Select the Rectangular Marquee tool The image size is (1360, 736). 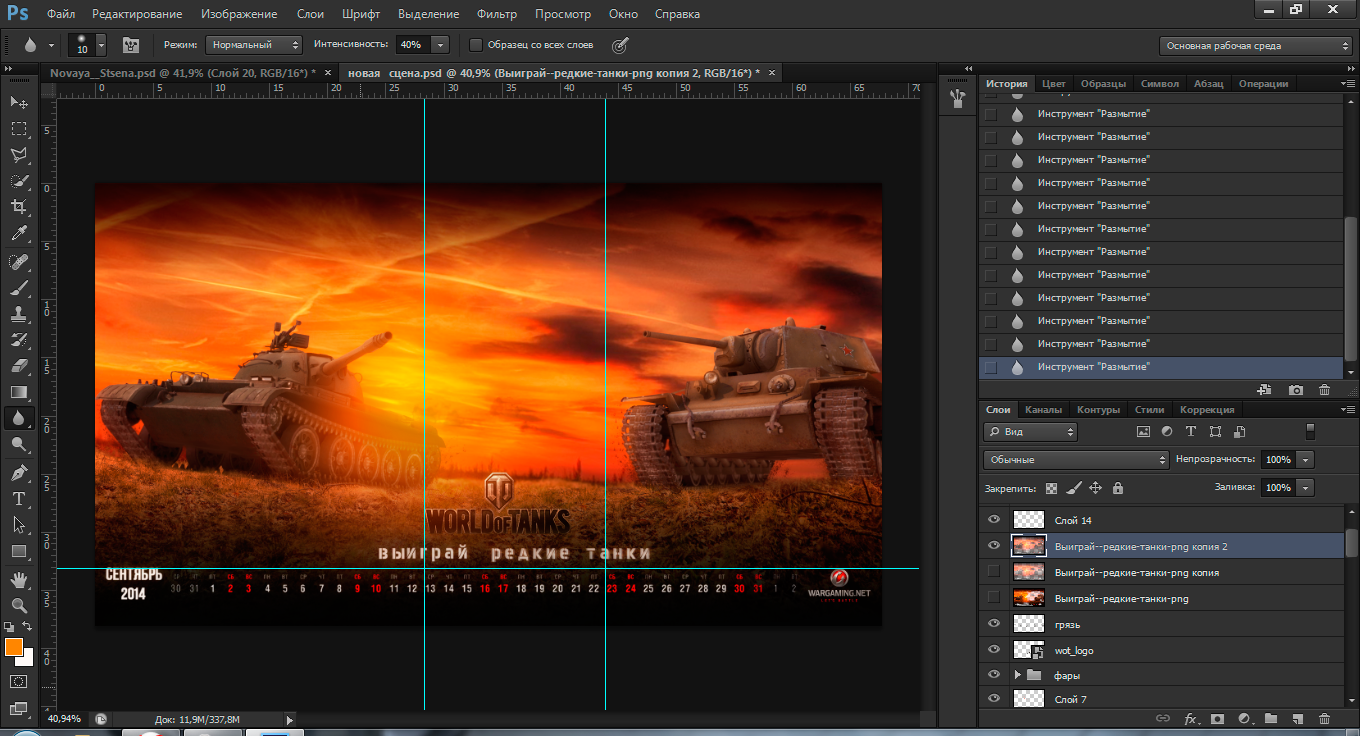19,129
